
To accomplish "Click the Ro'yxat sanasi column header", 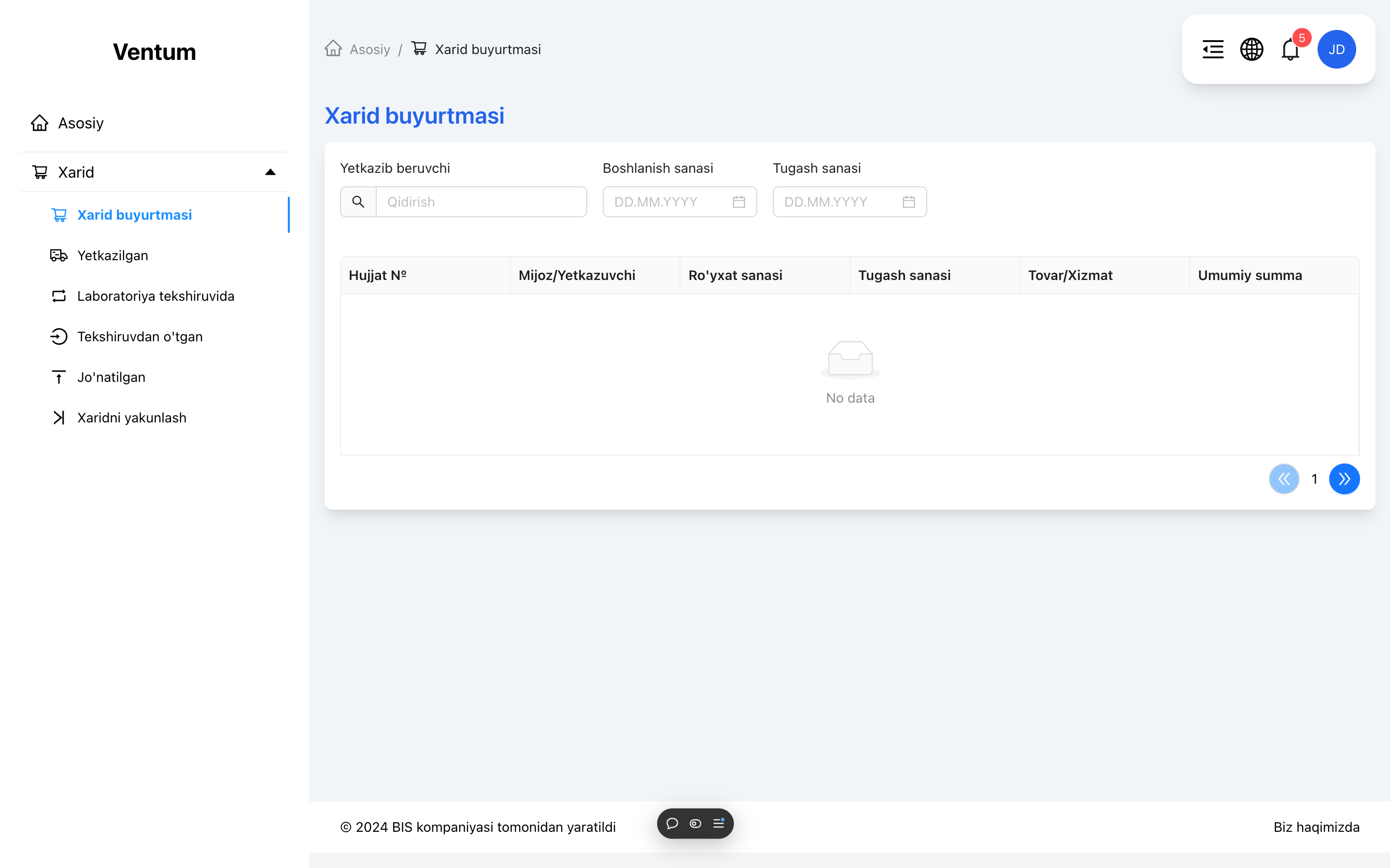I will [x=765, y=275].
